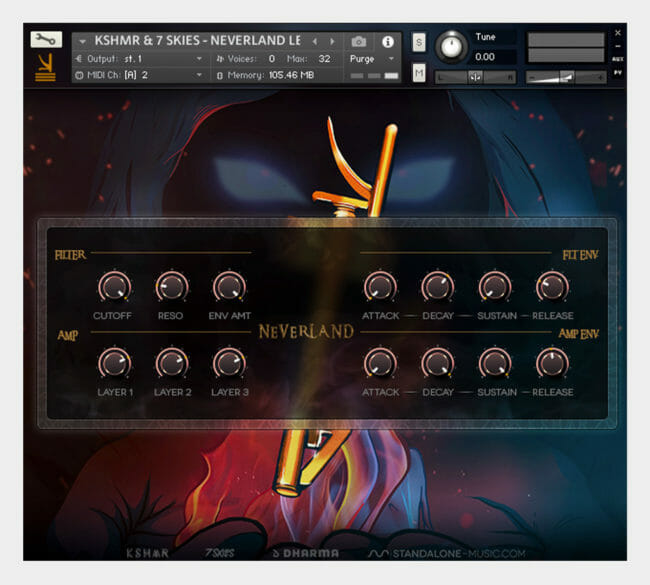
Task: Click the Tune knob
Action: click(x=452, y=47)
